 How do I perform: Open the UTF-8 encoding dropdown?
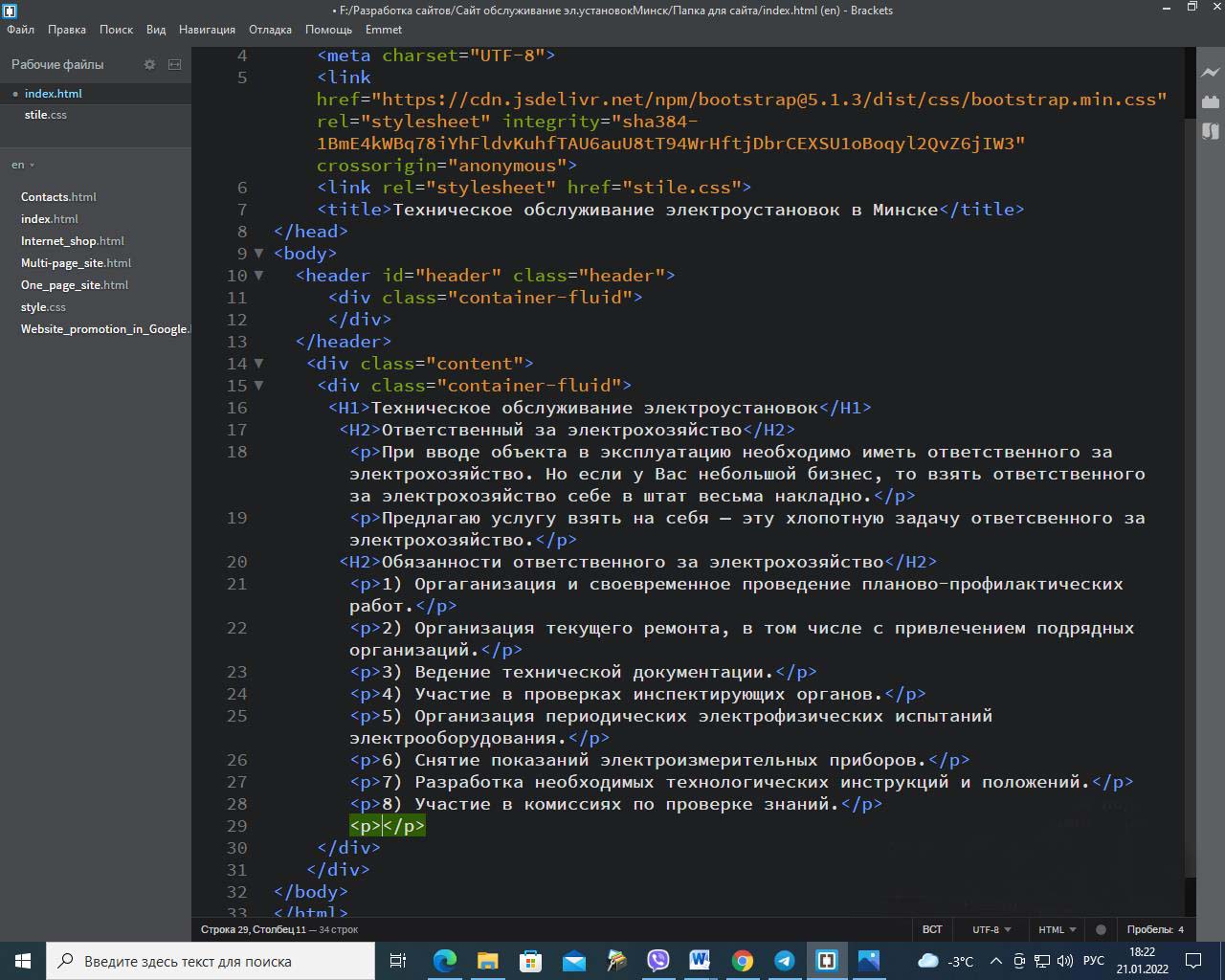click(x=991, y=929)
